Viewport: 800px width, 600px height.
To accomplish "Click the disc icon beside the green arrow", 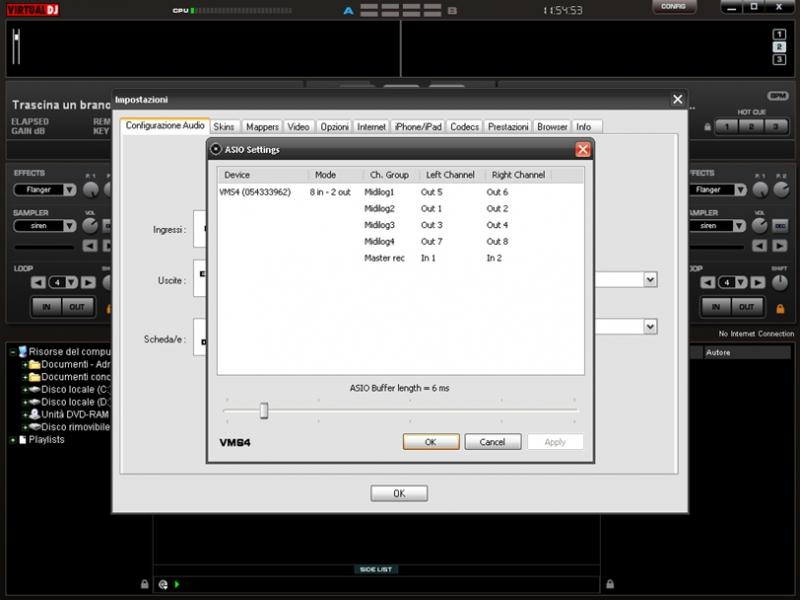I will click(163, 585).
